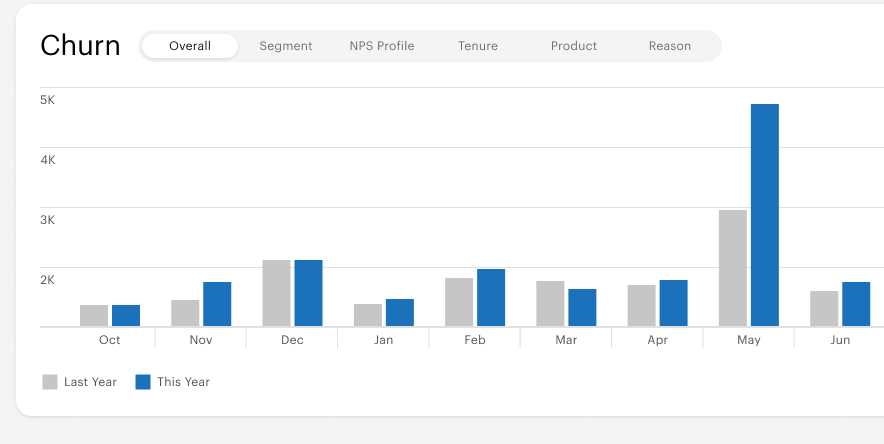Click the blue This Year bar for Feb

491,298
